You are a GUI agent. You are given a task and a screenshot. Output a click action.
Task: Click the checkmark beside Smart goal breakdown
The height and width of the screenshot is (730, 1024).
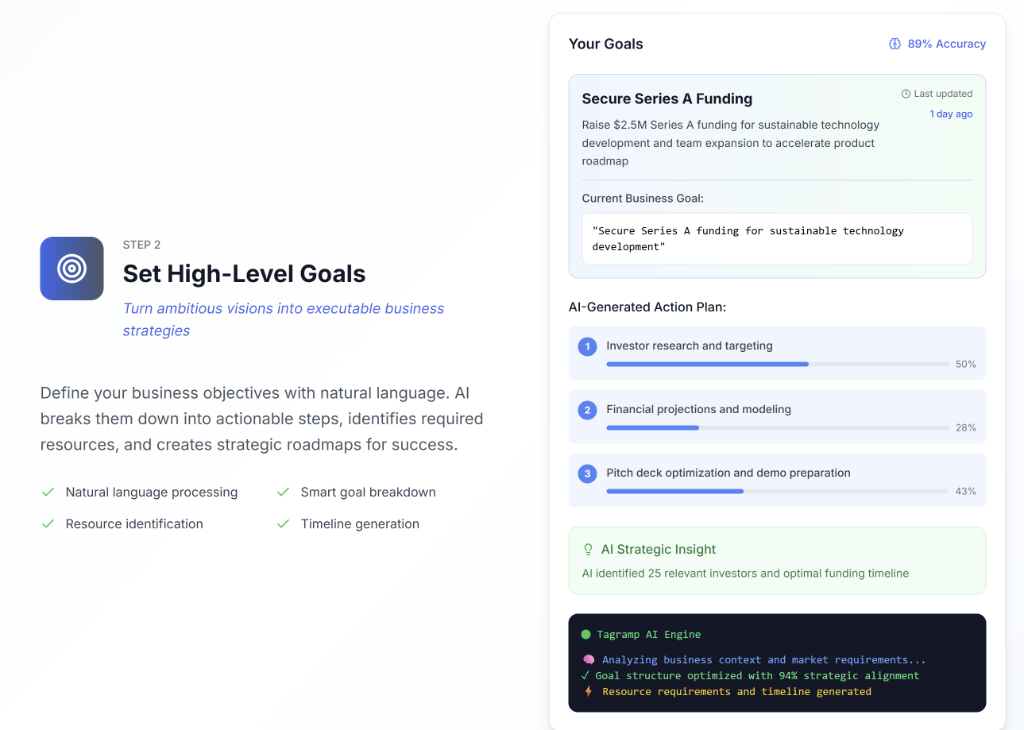(283, 492)
